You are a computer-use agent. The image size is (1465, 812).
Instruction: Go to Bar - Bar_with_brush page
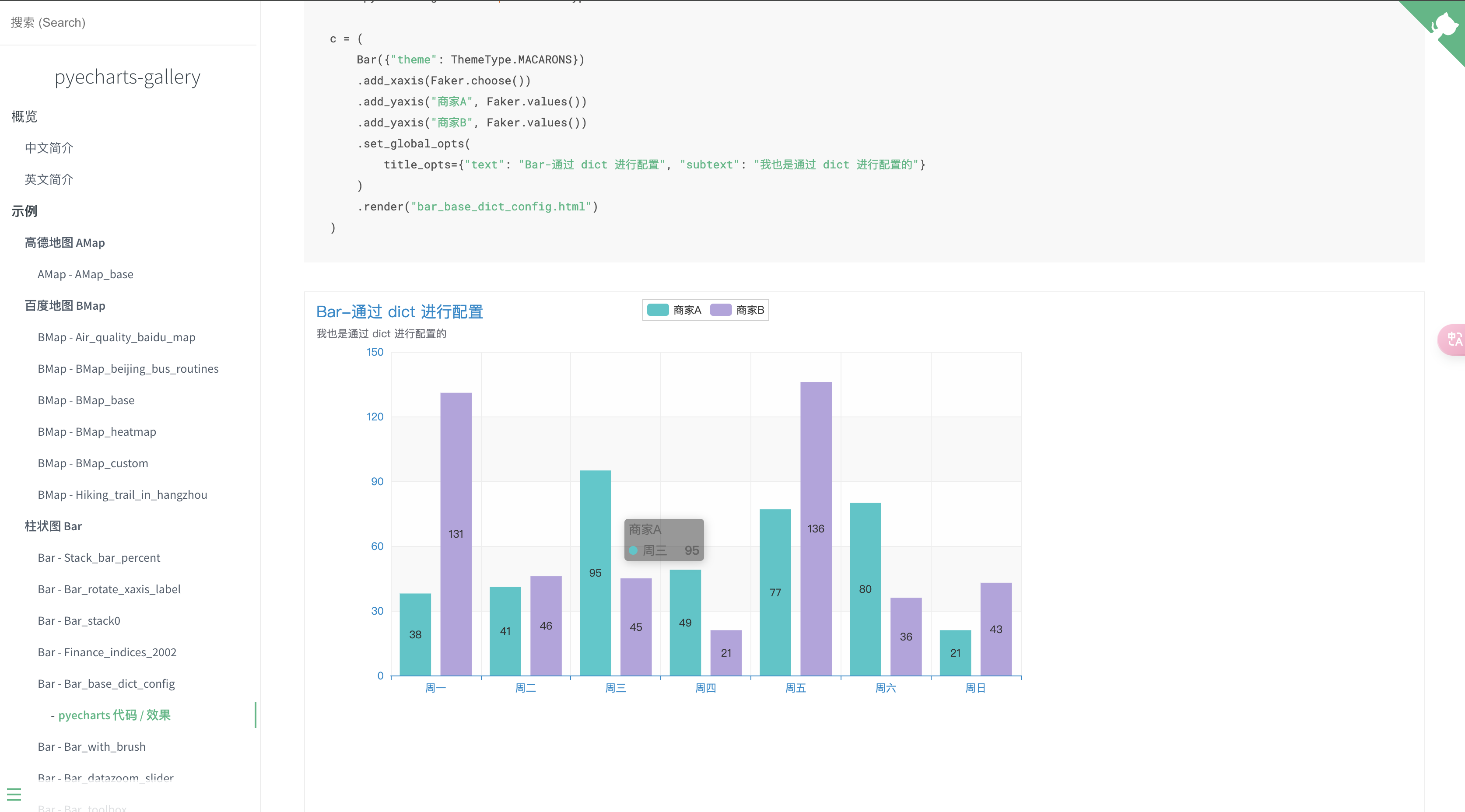tap(91, 747)
